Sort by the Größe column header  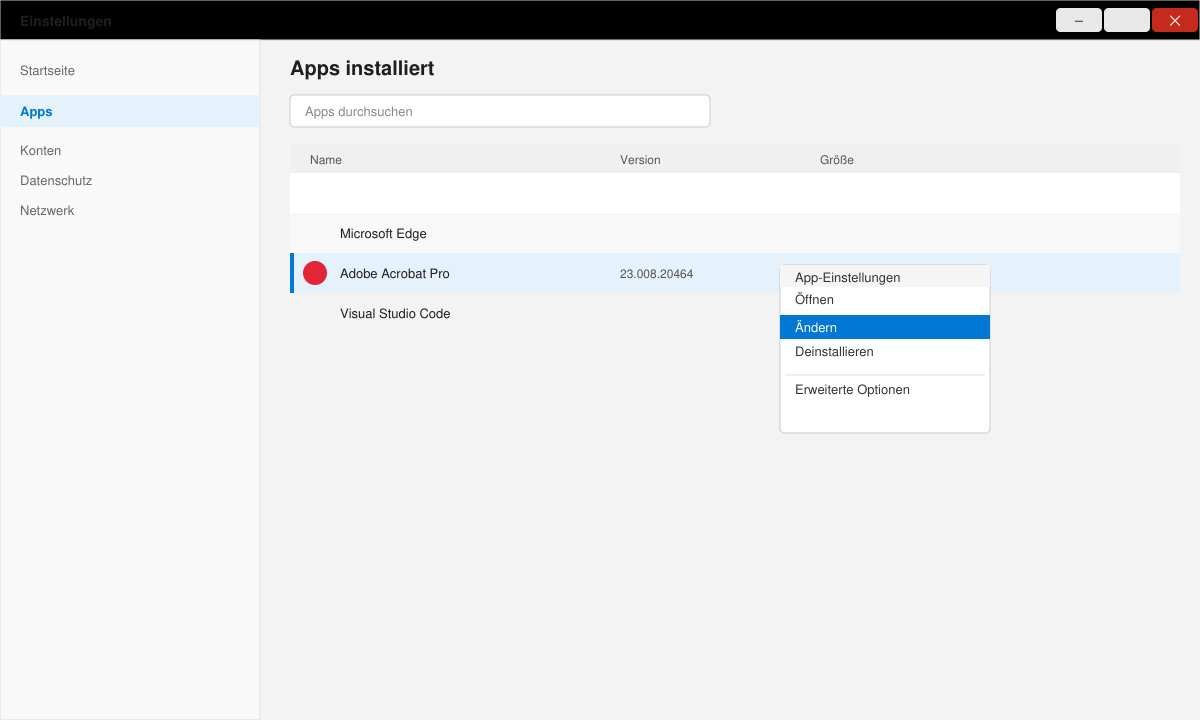(837, 160)
